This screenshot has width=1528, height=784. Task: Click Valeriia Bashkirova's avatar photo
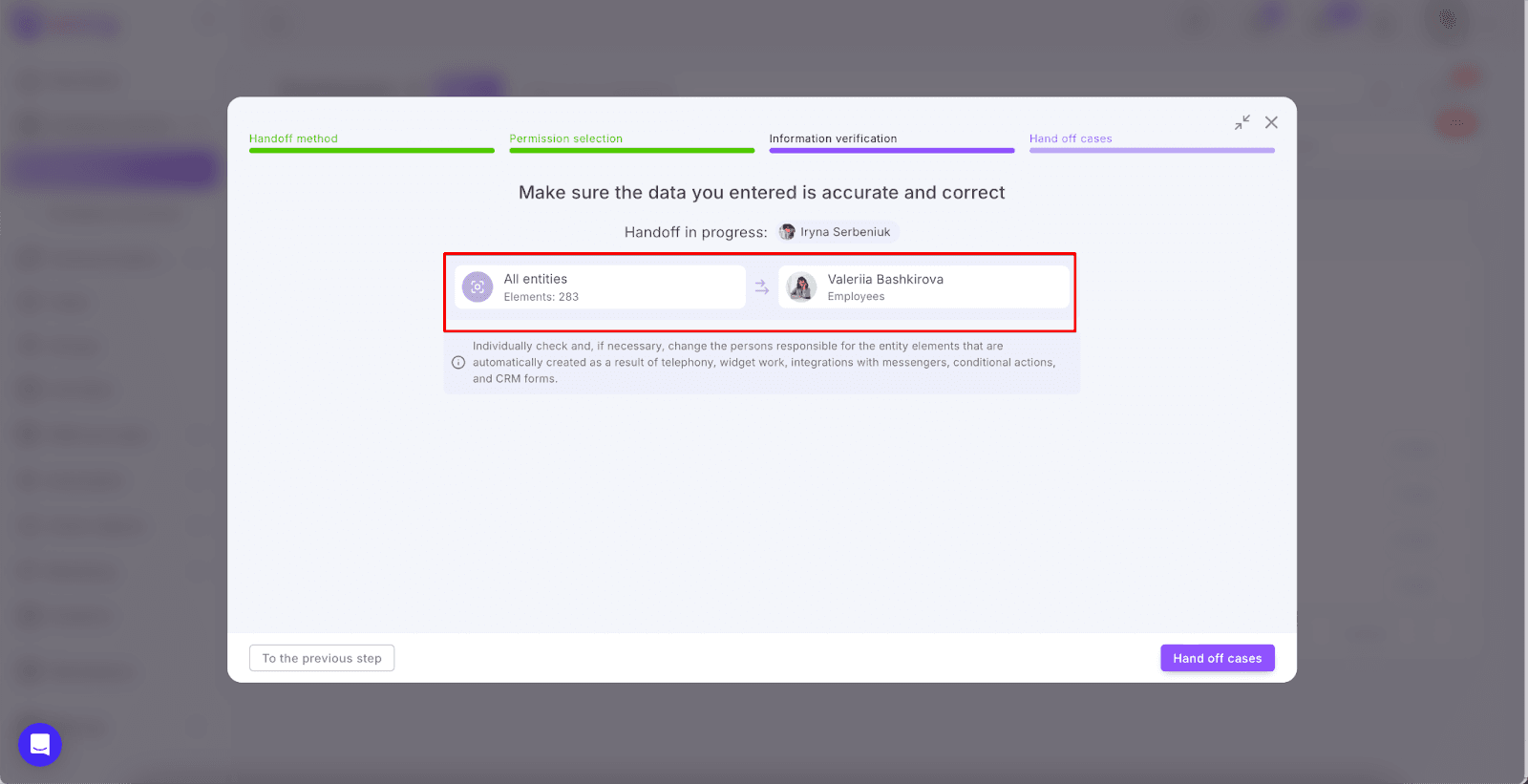click(x=801, y=286)
